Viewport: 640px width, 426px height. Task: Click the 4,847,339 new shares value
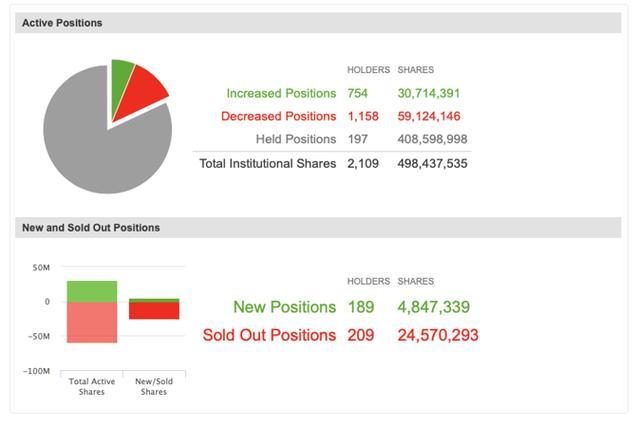(x=433, y=307)
